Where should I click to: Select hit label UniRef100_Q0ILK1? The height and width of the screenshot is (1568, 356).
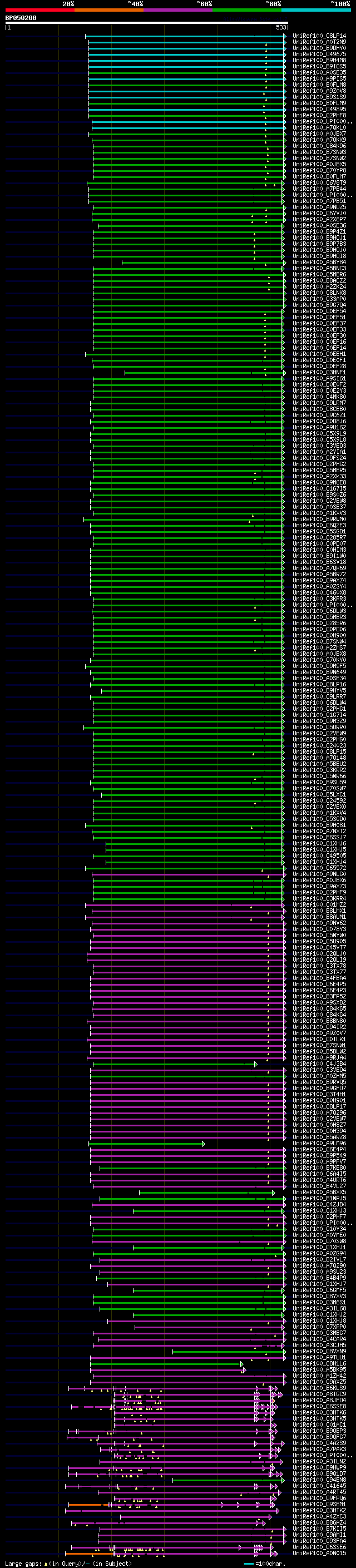tap(319, 1040)
